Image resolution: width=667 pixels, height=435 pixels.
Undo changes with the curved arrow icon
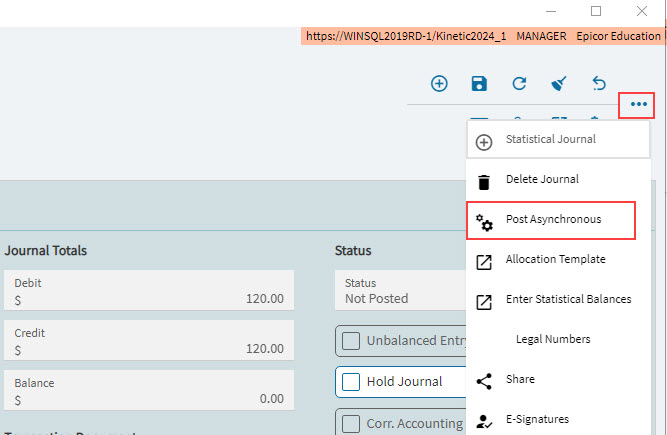pos(599,83)
